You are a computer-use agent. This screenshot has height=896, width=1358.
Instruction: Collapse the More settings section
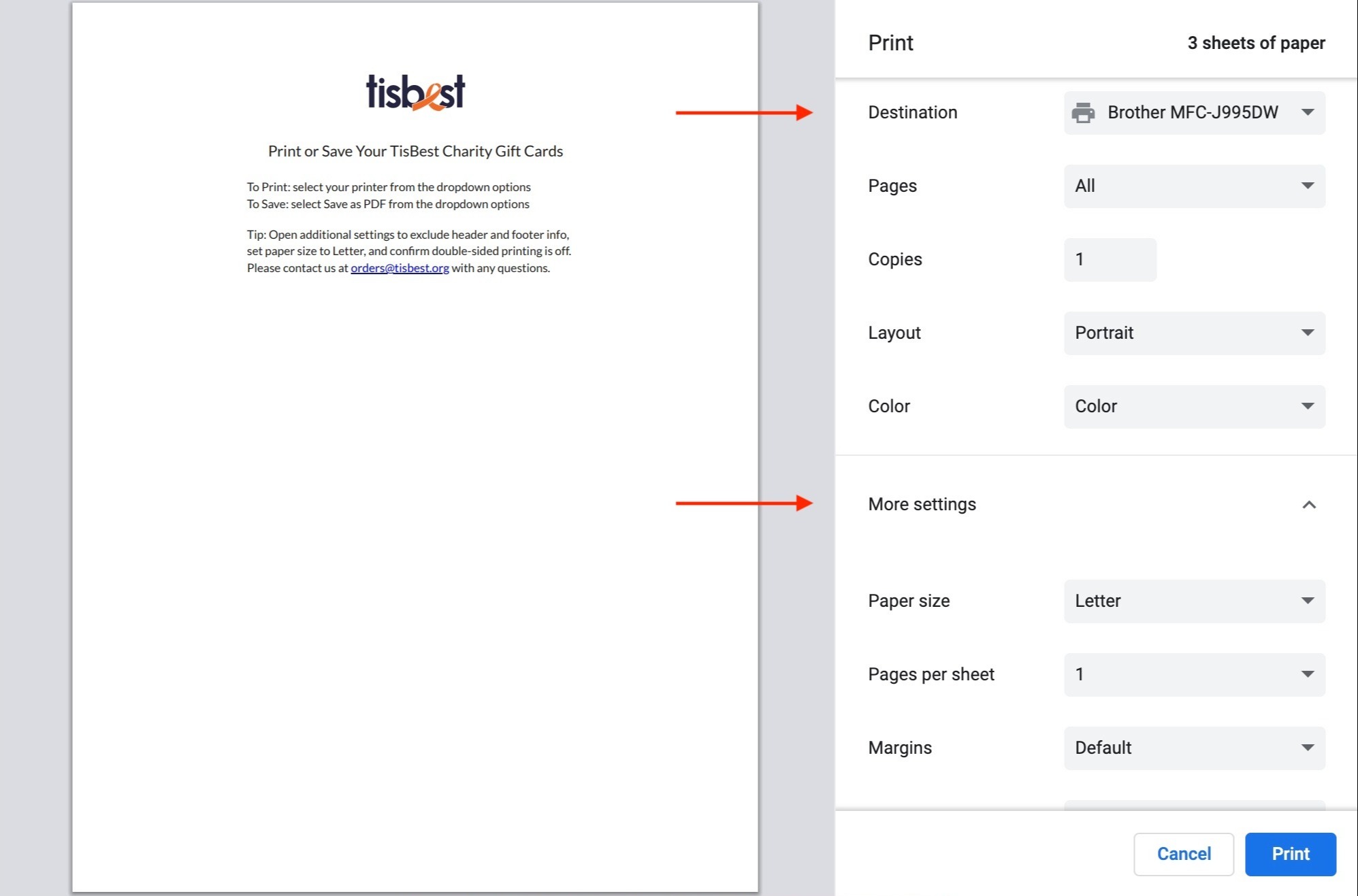point(1308,504)
